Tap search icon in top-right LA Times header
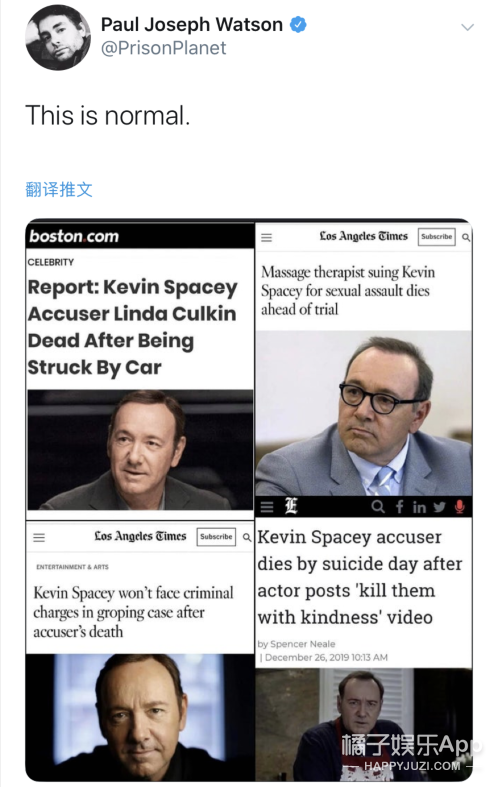This screenshot has height=787, width=496. pyautogui.click(x=466, y=237)
